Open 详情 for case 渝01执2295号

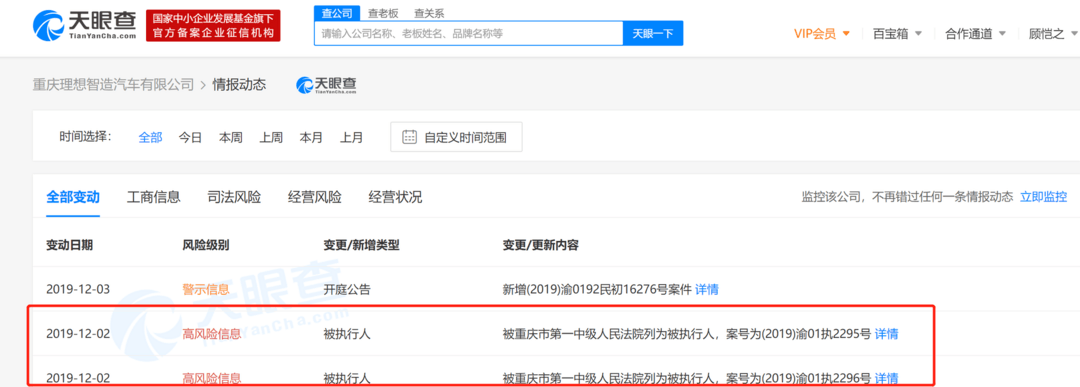886,334
